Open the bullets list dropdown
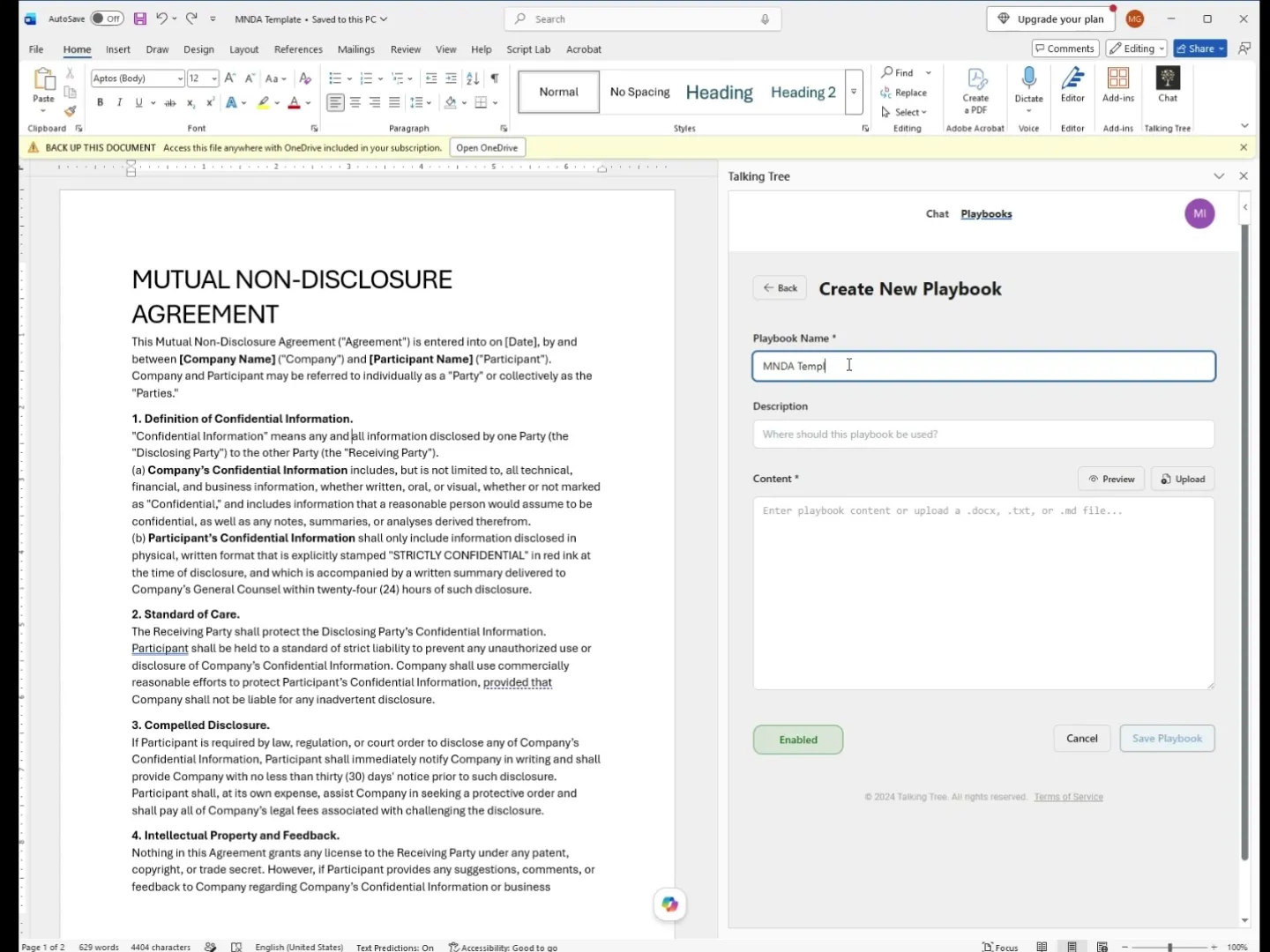The width and height of the screenshot is (1270, 952). [349, 78]
